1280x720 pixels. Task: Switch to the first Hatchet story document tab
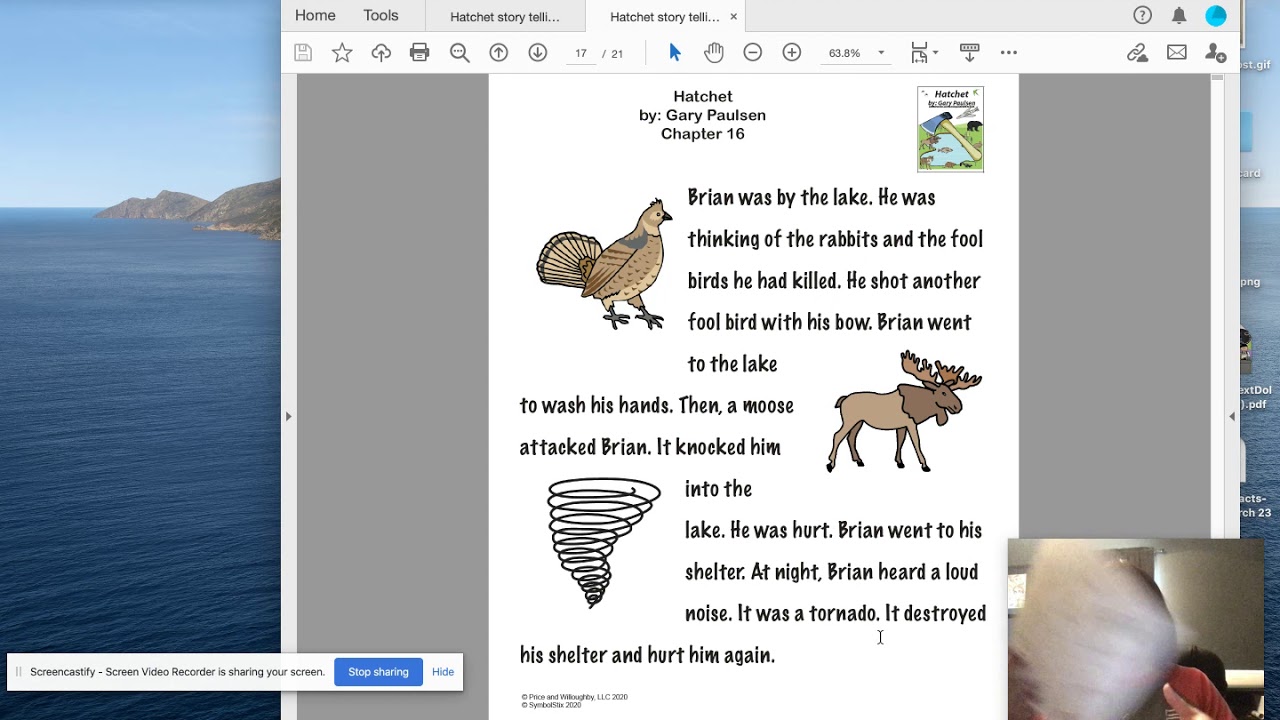(x=505, y=16)
